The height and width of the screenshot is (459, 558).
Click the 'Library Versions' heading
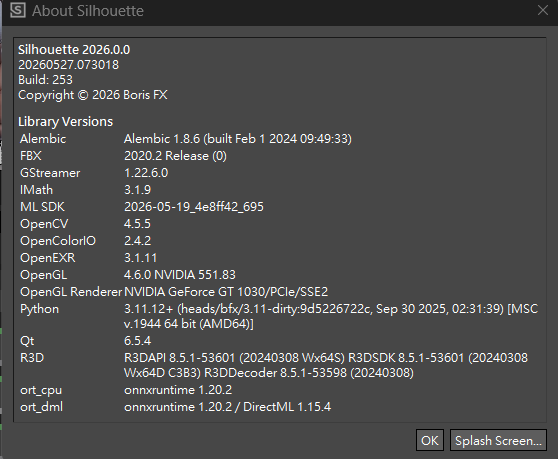(65, 122)
